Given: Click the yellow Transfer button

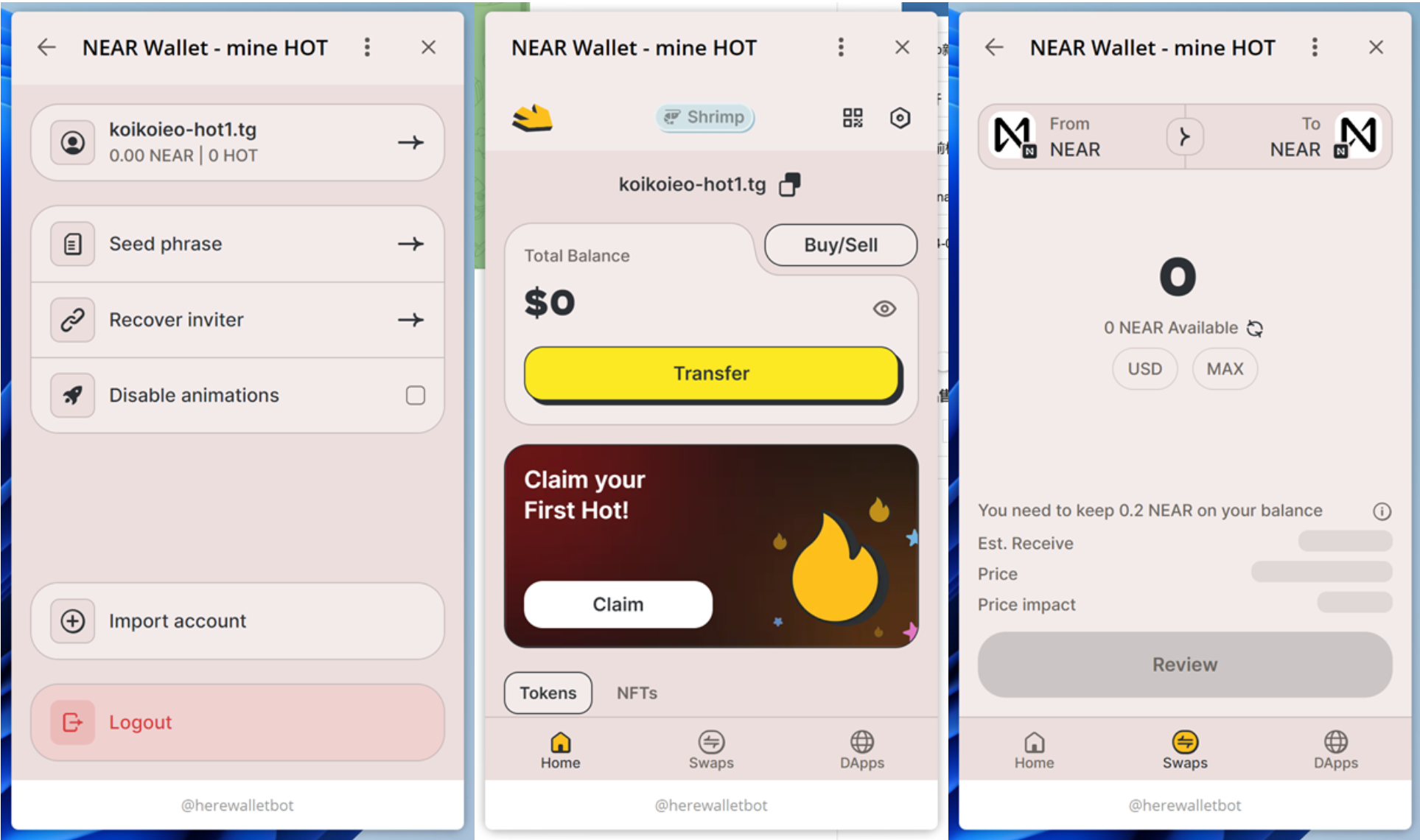Looking at the screenshot, I should pos(711,373).
